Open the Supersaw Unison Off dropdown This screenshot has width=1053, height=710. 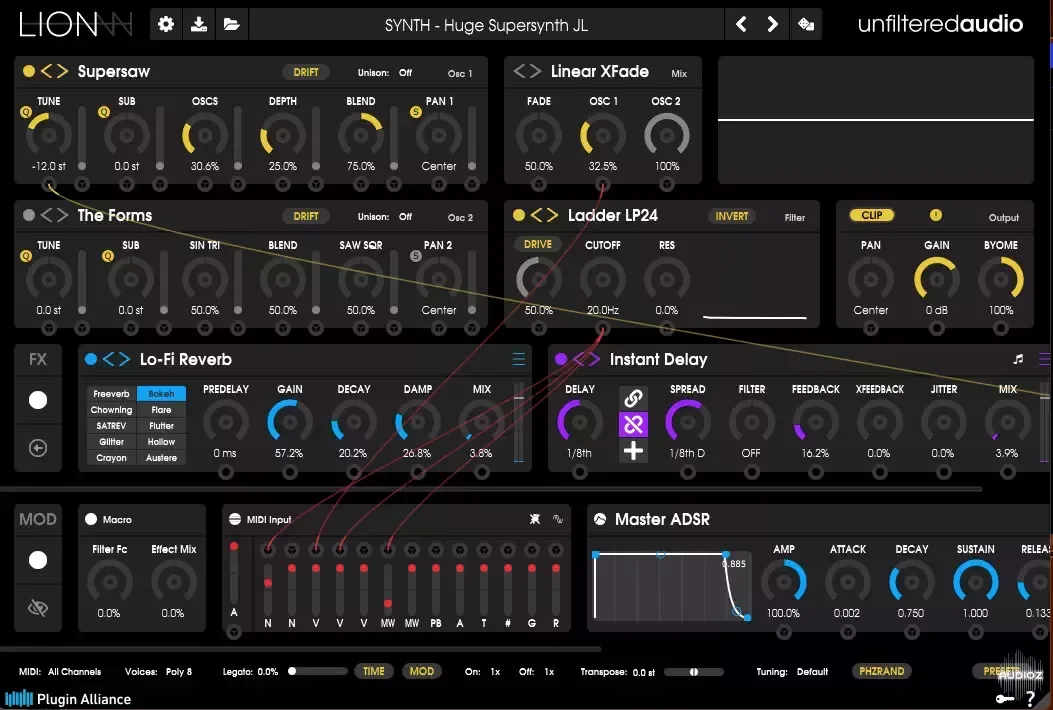[x=405, y=73]
